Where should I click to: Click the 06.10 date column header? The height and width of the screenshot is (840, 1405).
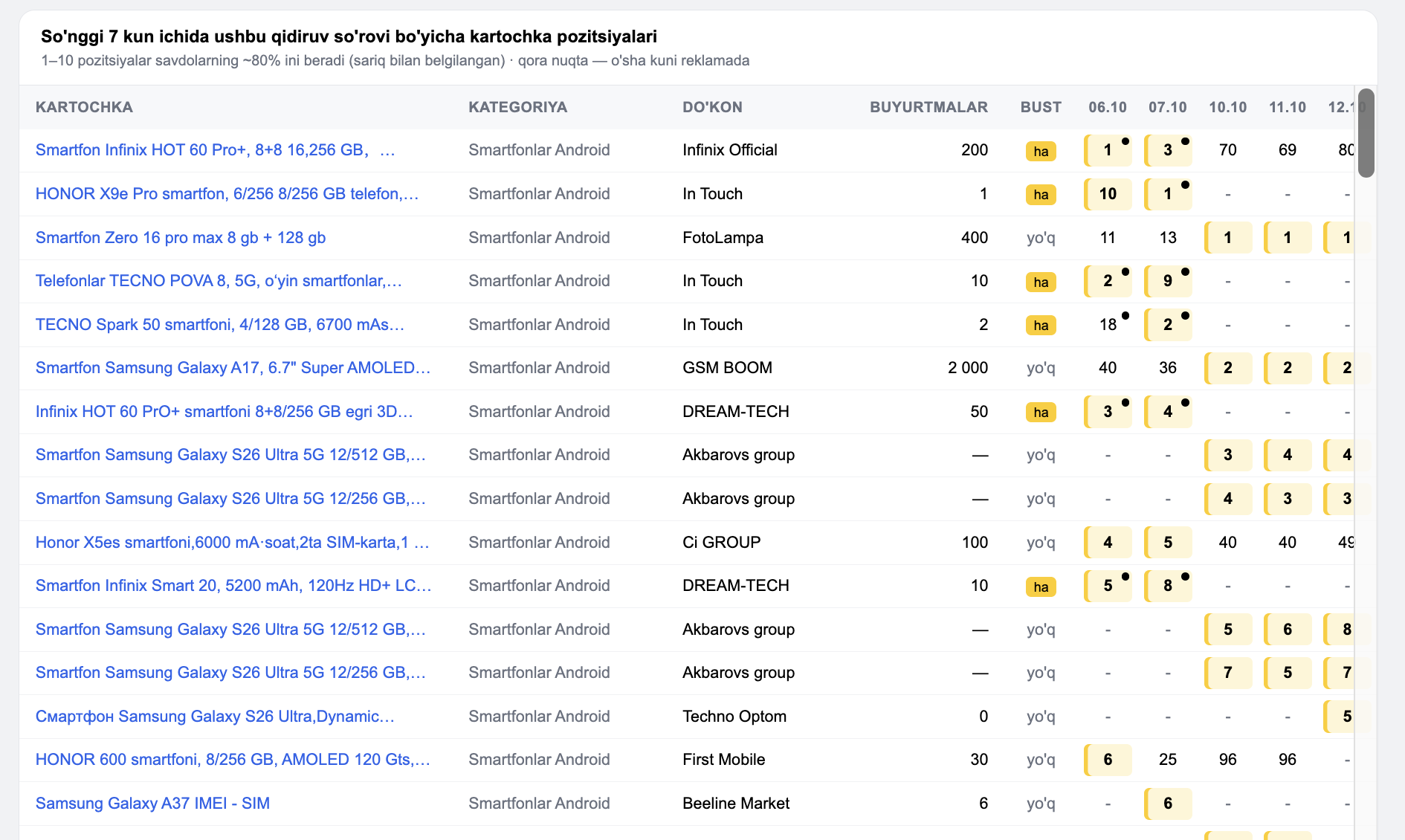pyautogui.click(x=1108, y=107)
